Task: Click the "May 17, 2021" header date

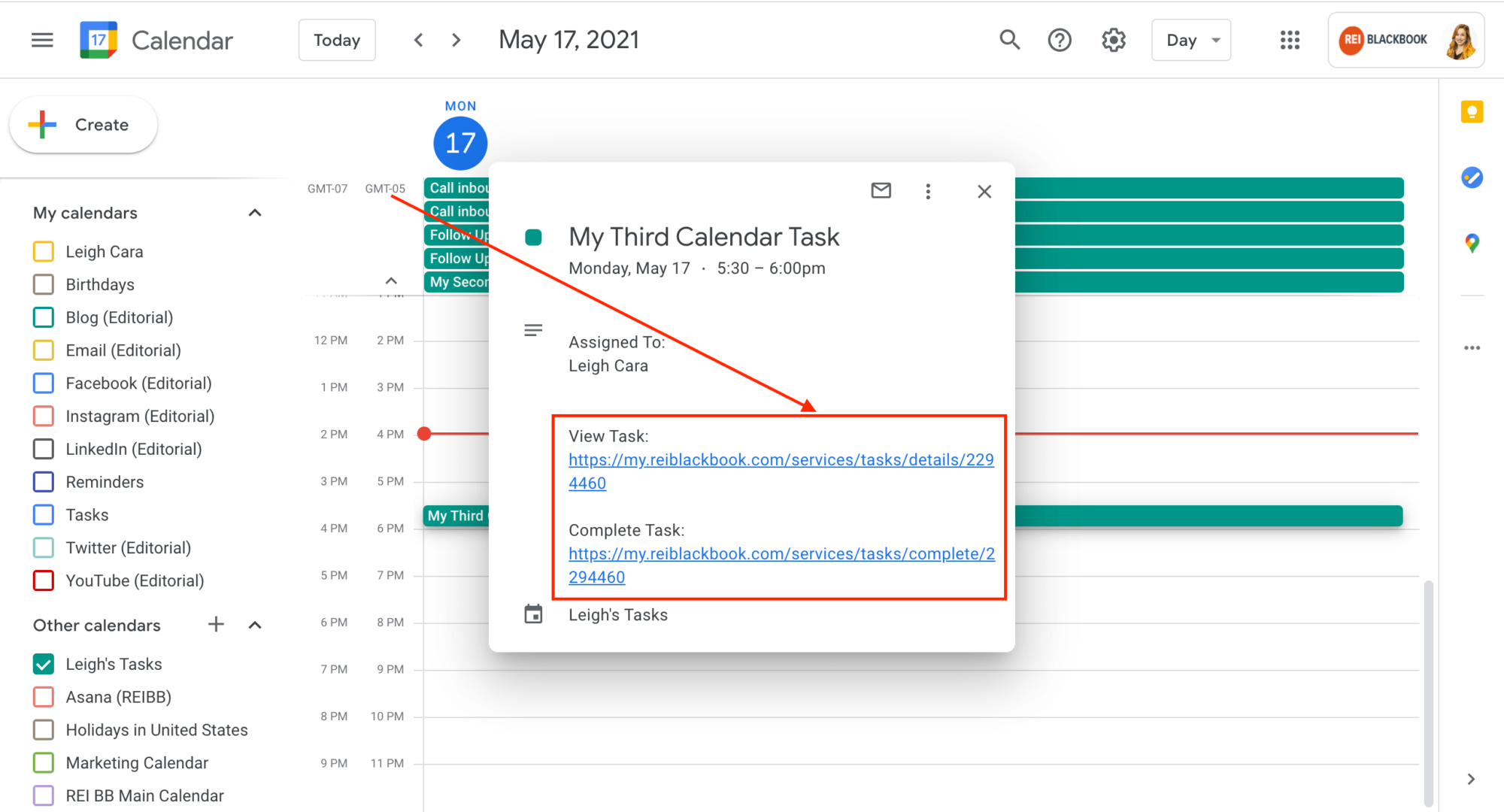Action: pyautogui.click(x=569, y=40)
